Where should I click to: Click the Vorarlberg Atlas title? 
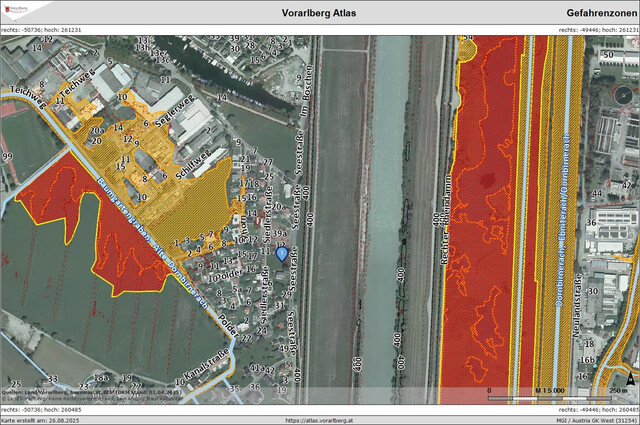319,14
